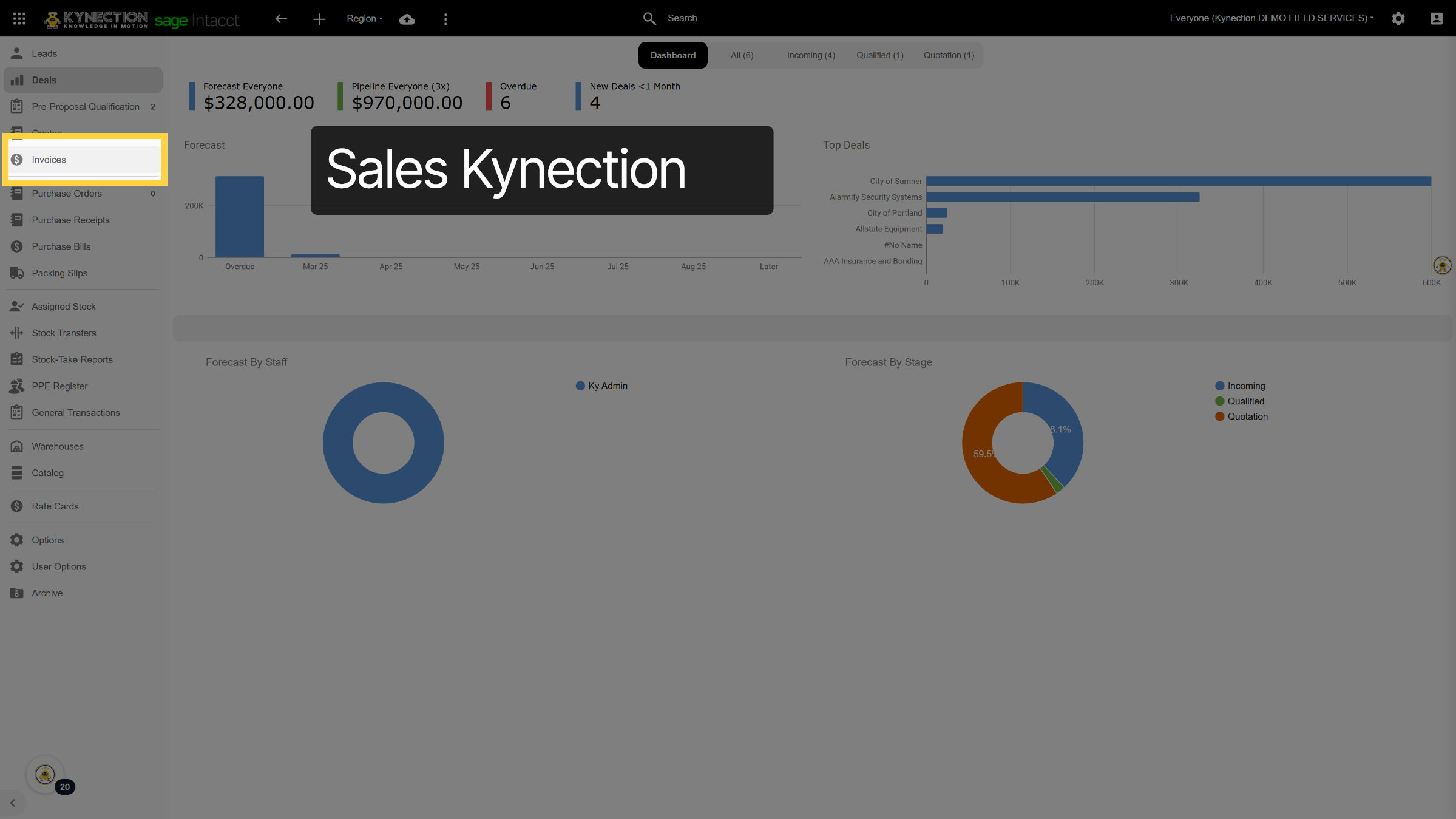Viewport: 1456px width, 819px height.
Task: Click the cloud upload icon
Action: click(407, 19)
